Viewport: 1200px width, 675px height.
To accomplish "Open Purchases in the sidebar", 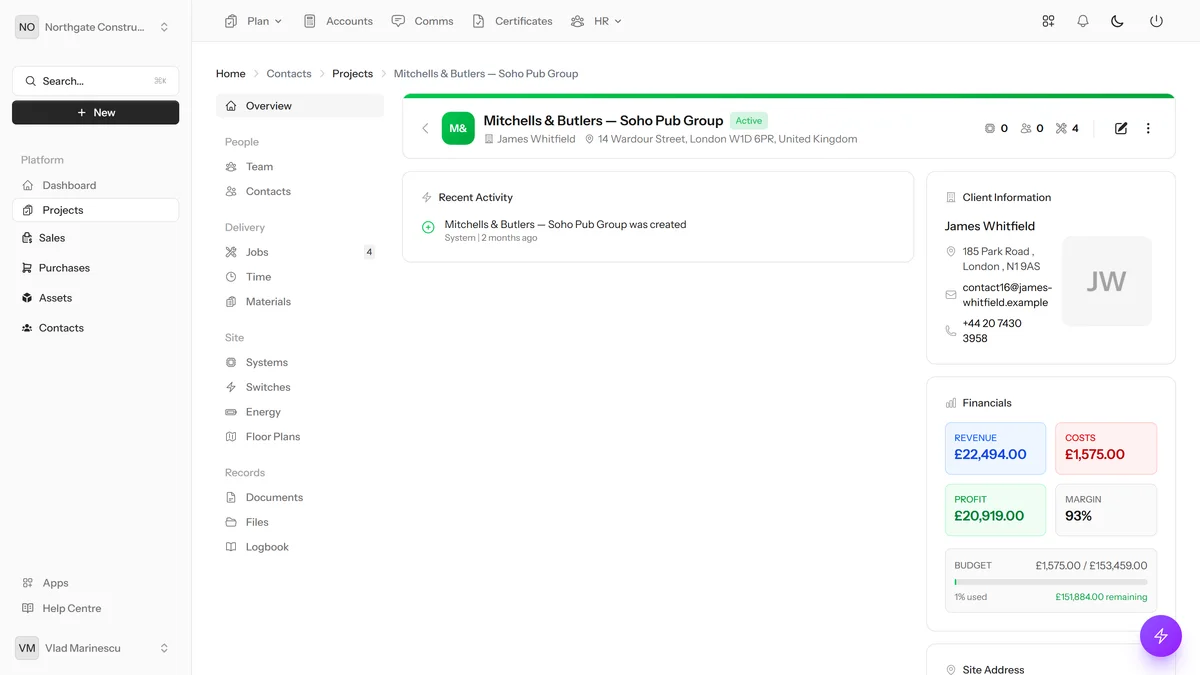I will pyautogui.click(x=95, y=268).
